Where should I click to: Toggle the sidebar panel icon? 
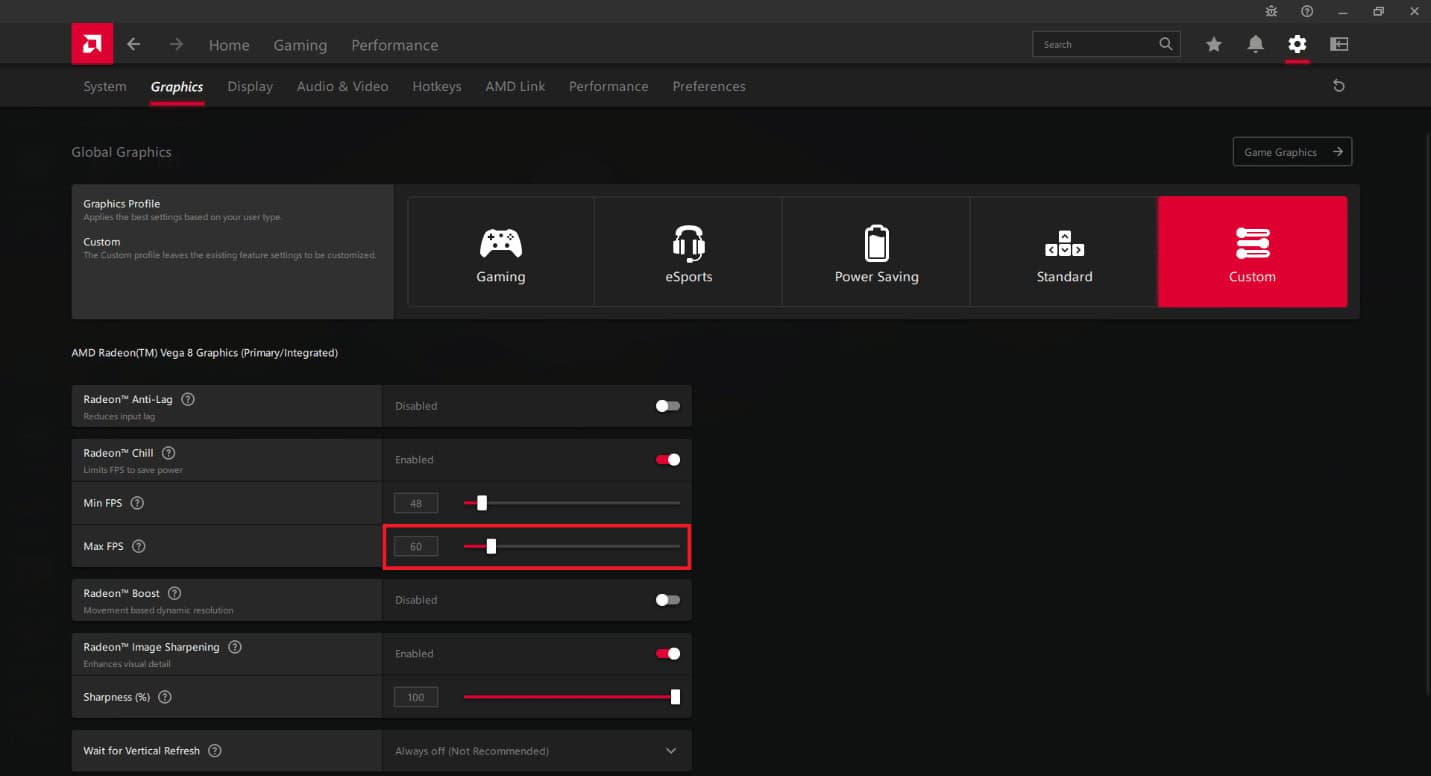[x=1339, y=44]
